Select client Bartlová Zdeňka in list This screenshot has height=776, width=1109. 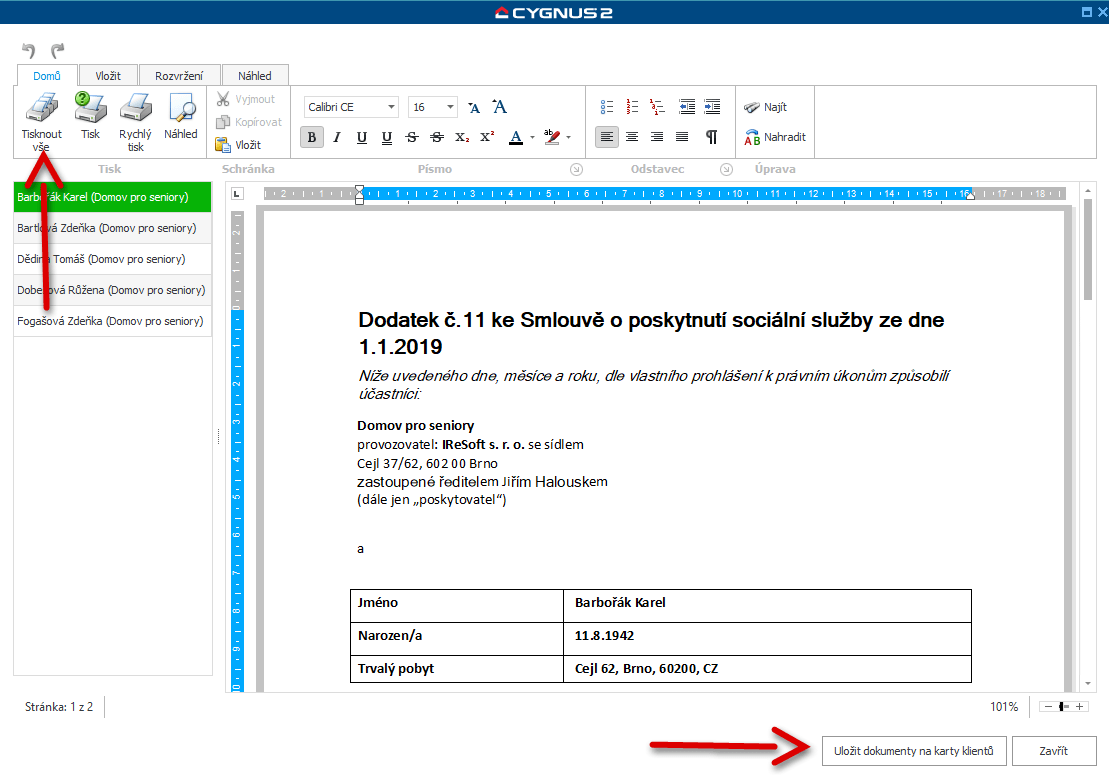tap(112, 228)
